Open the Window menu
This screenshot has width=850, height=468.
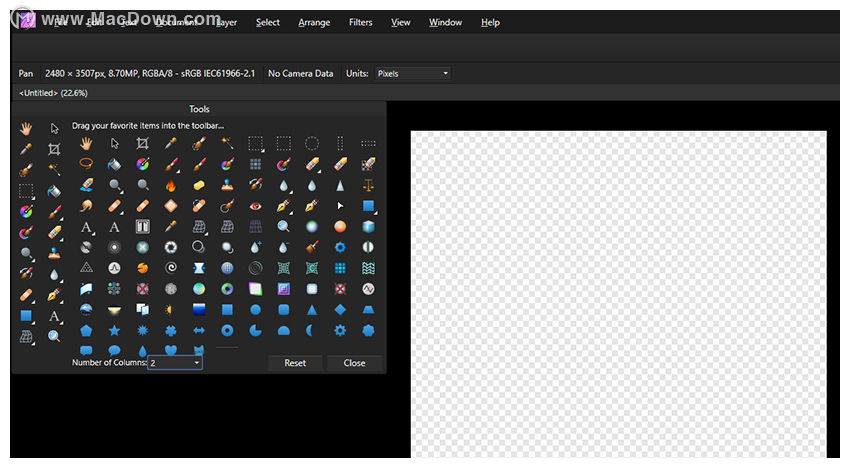point(445,22)
